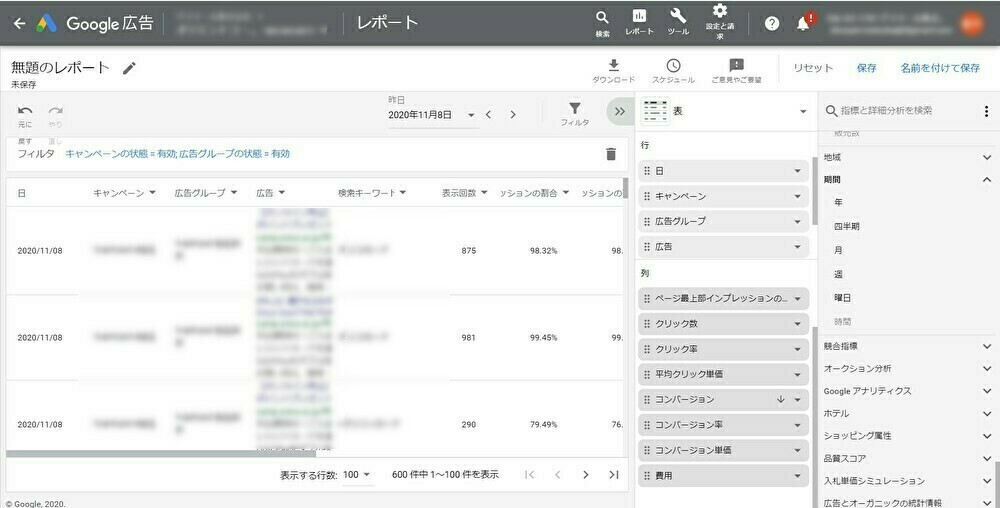Click the 保存 button
This screenshot has width=1000, height=508.
(x=867, y=68)
